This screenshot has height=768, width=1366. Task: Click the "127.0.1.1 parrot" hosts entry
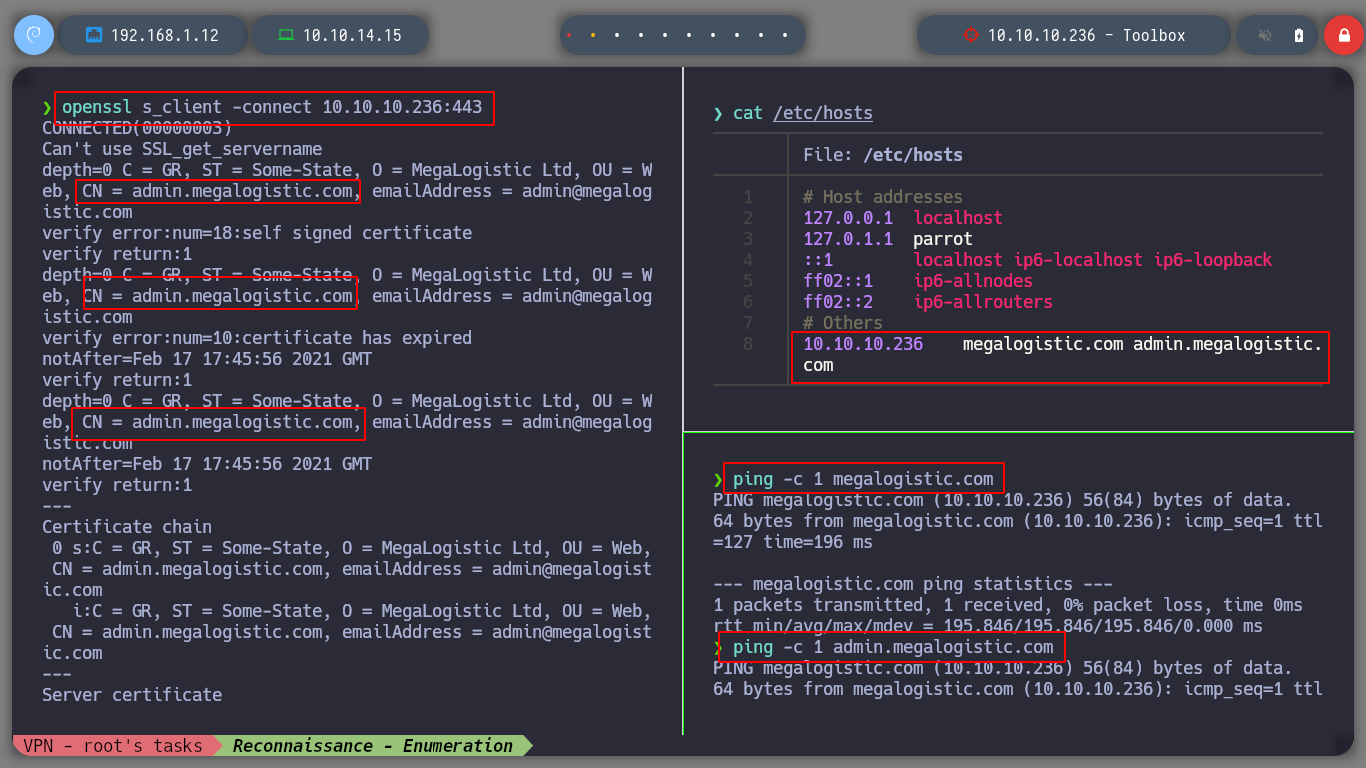click(888, 239)
